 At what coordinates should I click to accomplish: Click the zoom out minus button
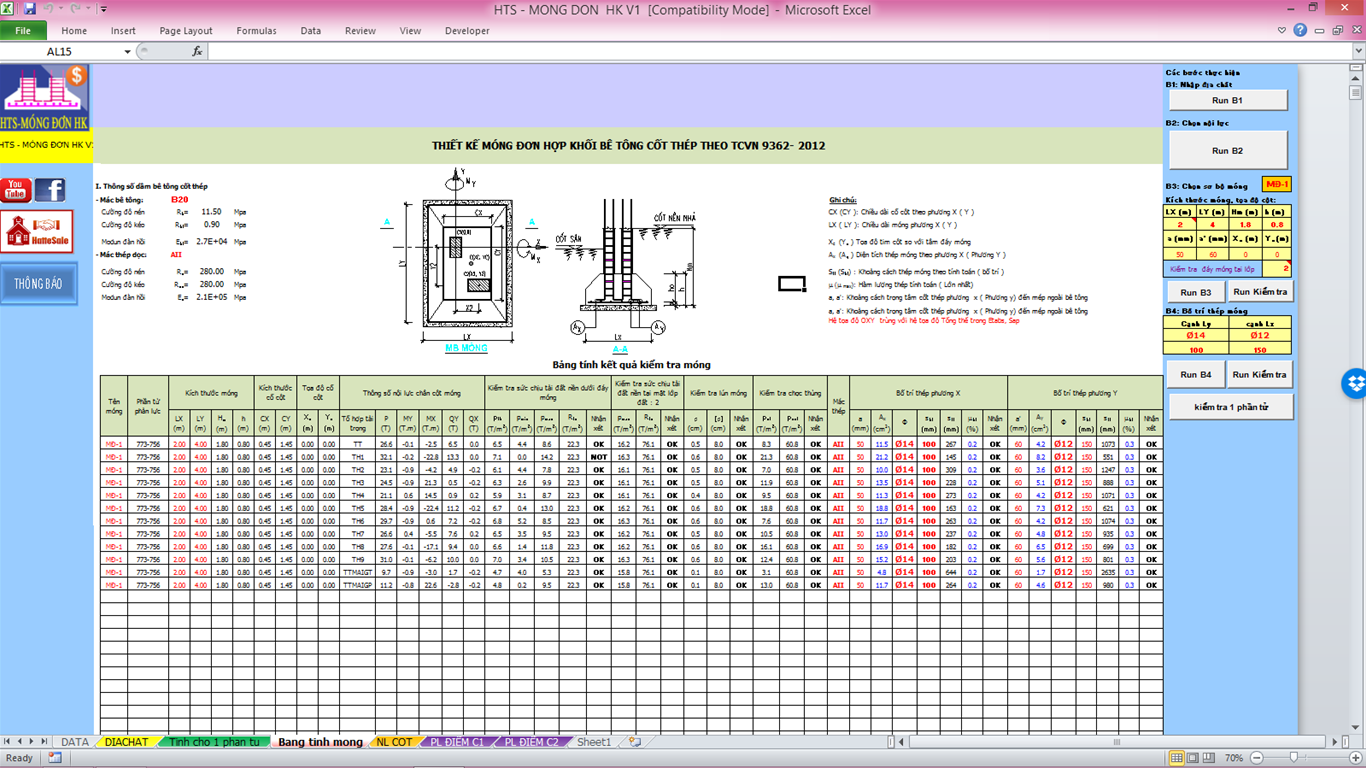[x=1255, y=758]
